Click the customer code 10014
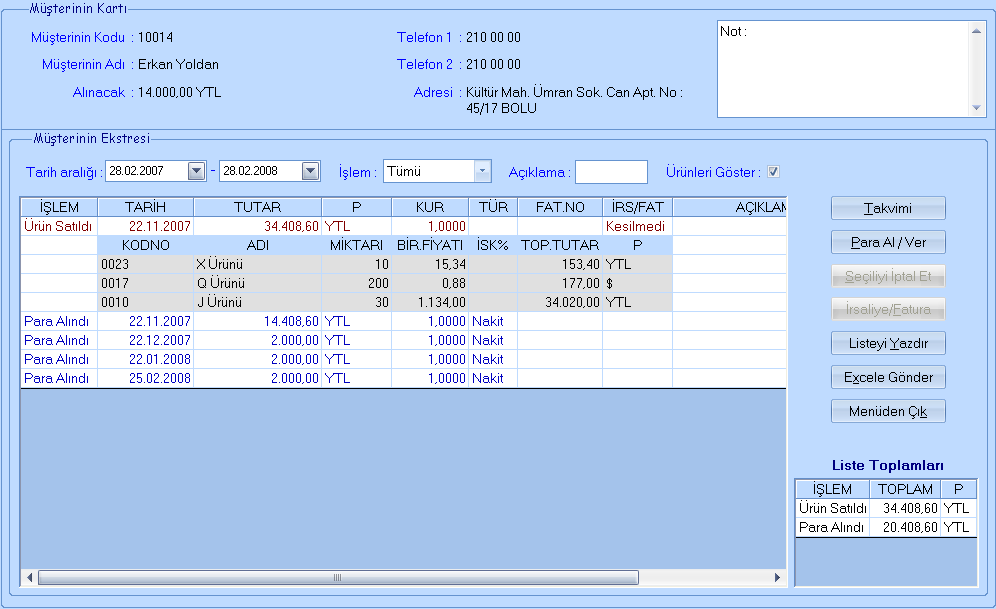Screen dimensions: 996x609 click(156, 37)
